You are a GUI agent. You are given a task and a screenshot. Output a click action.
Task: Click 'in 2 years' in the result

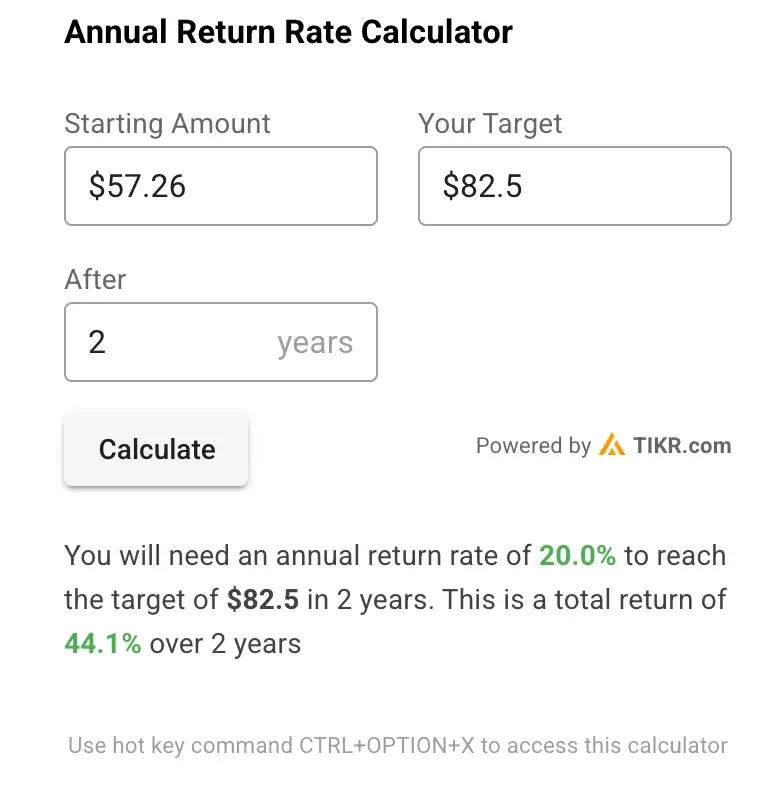pos(370,600)
